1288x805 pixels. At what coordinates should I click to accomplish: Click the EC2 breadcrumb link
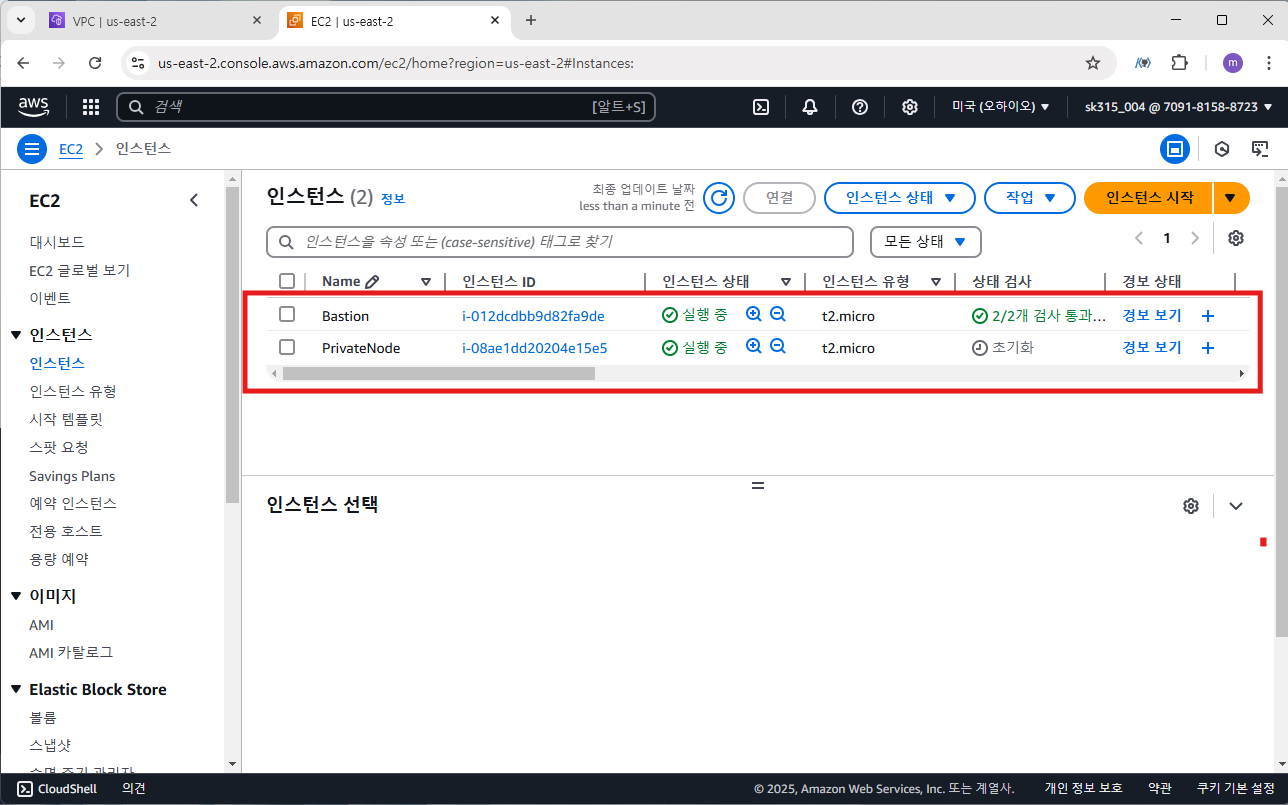pos(71,149)
